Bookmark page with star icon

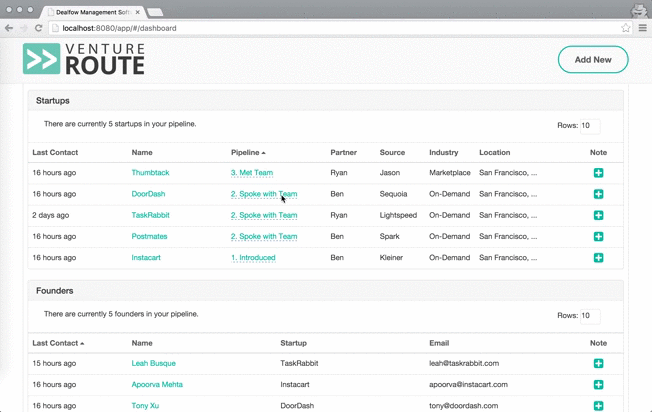[625, 28]
